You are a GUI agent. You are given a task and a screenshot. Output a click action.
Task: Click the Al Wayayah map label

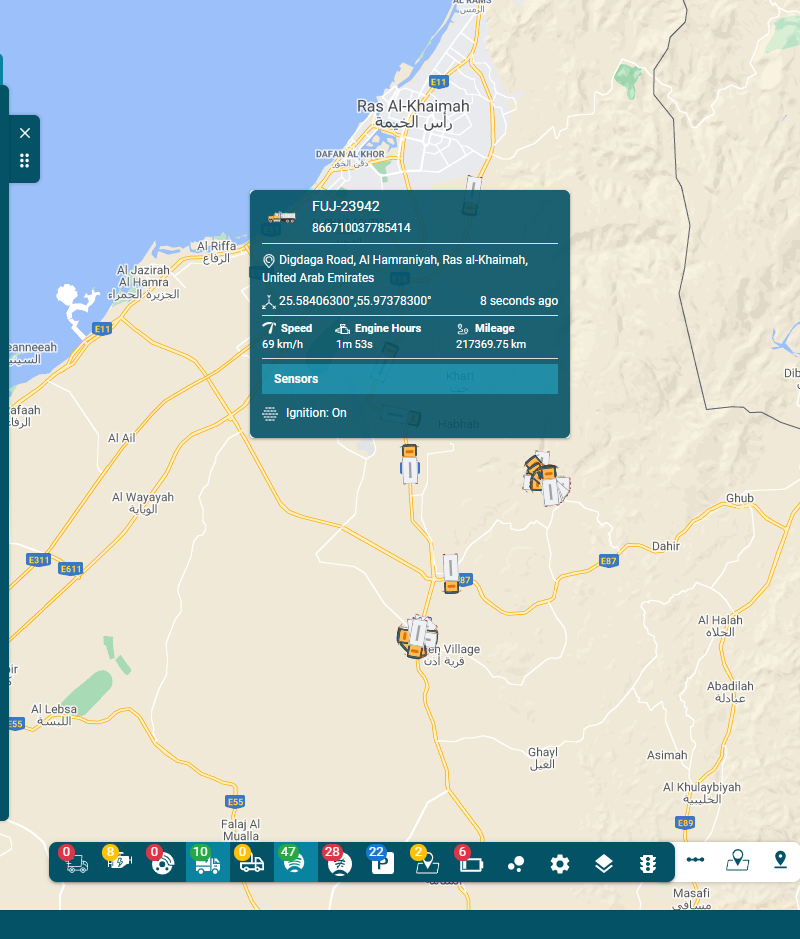[143, 503]
